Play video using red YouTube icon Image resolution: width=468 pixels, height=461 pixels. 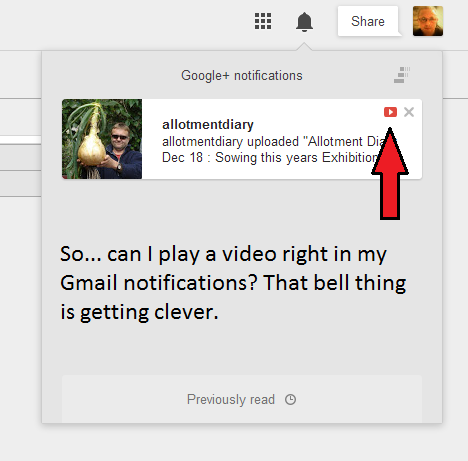[390, 112]
